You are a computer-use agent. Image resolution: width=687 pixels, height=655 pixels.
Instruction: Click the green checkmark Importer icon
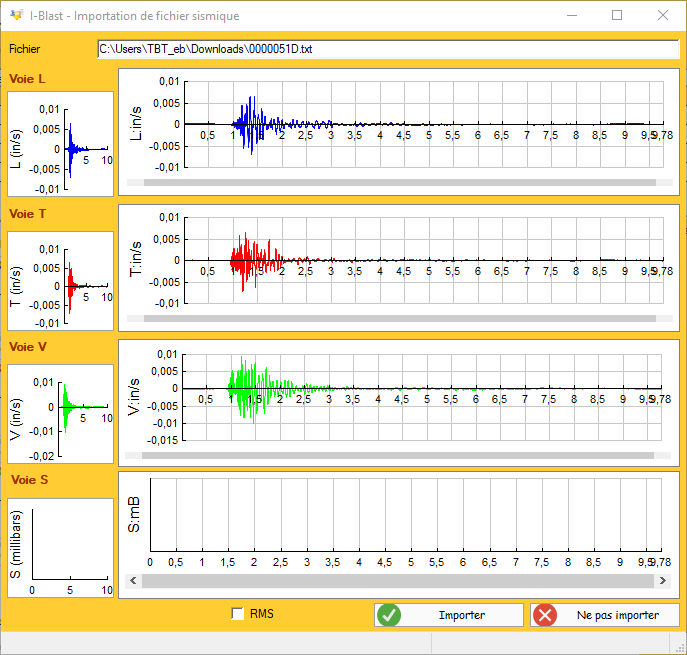click(x=390, y=615)
